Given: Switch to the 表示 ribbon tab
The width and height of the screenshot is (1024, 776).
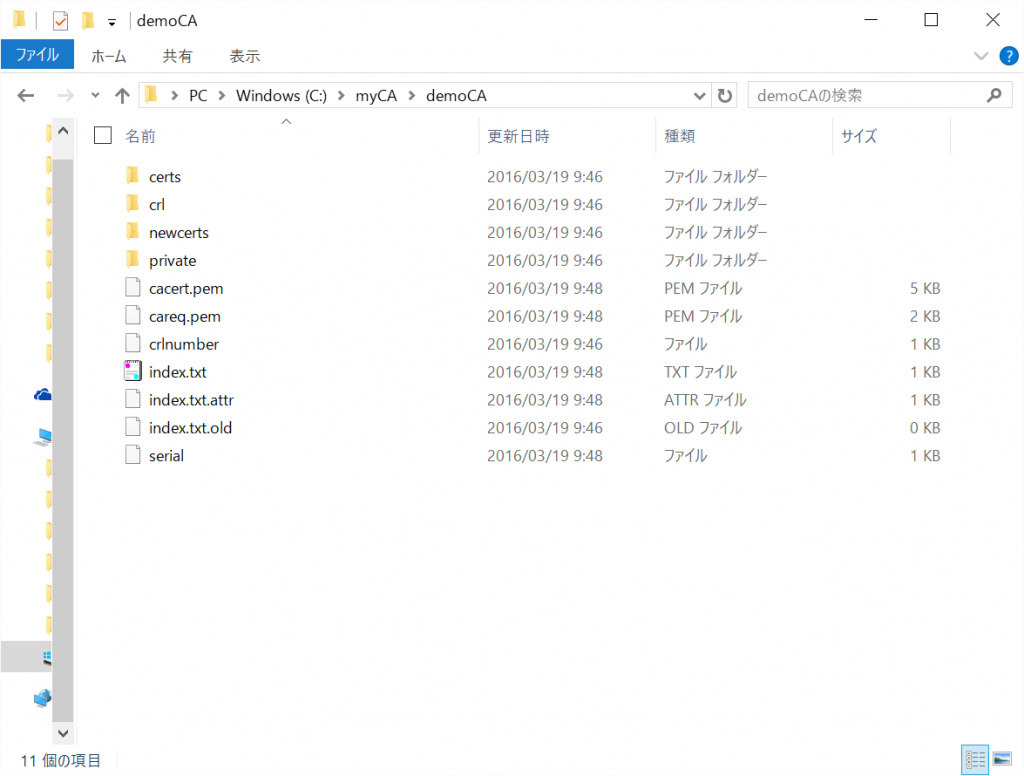Looking at the screenshot, I should coord(244,55).
